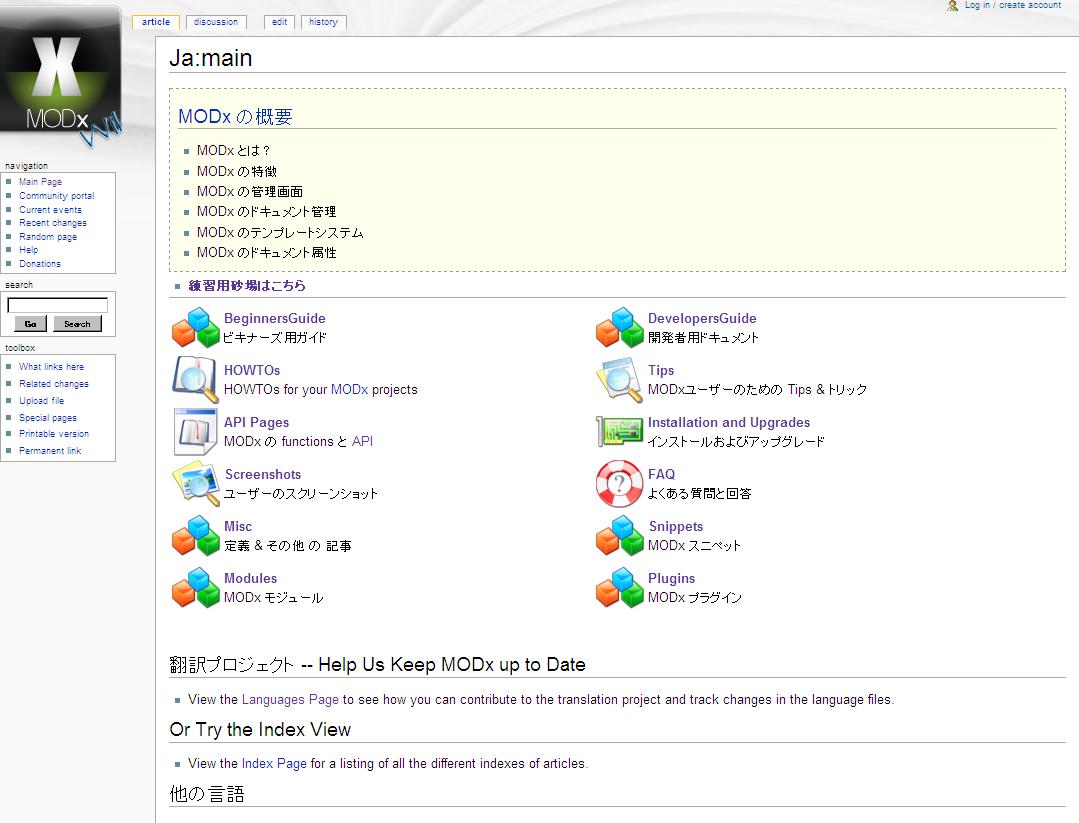Click the FAQ lifebuoy icon

[619, 484]
